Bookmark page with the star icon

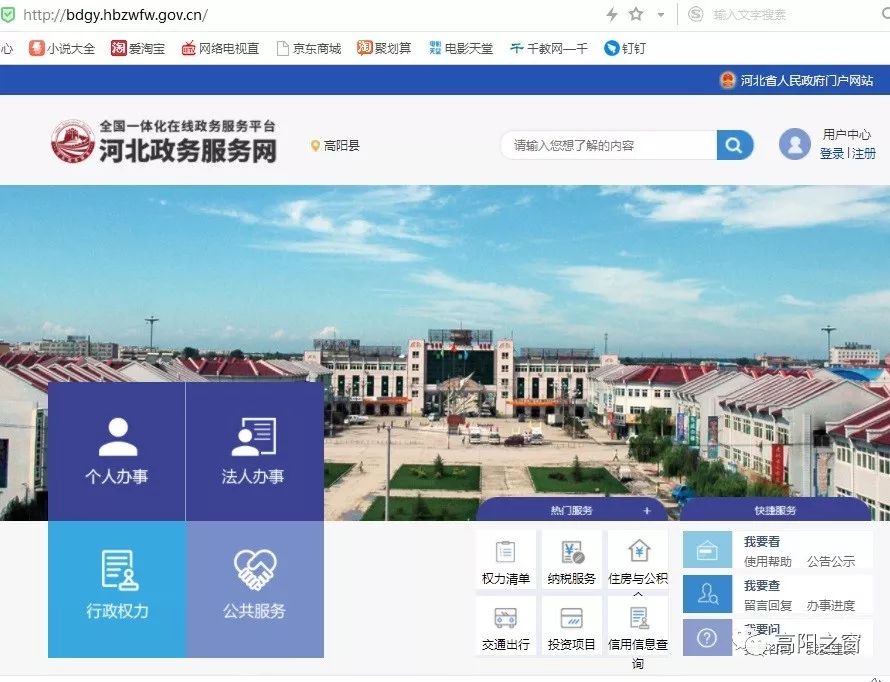[x=636, y=14]
